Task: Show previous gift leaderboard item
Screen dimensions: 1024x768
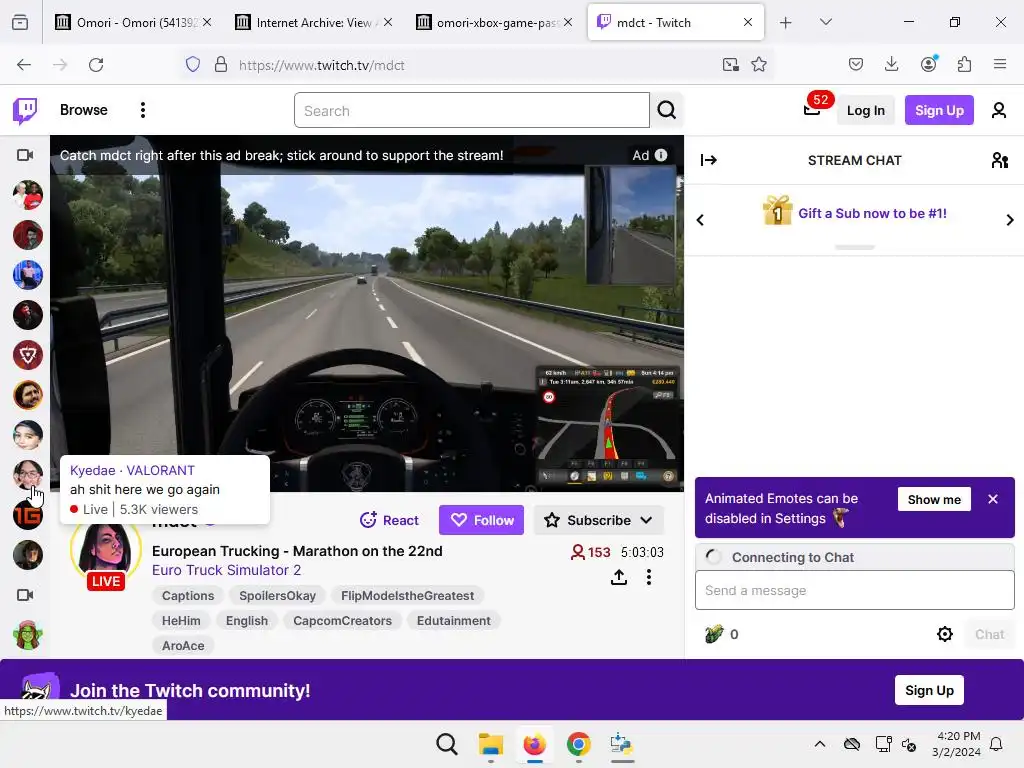Action: pyautogui.click(x=700, y=220)
